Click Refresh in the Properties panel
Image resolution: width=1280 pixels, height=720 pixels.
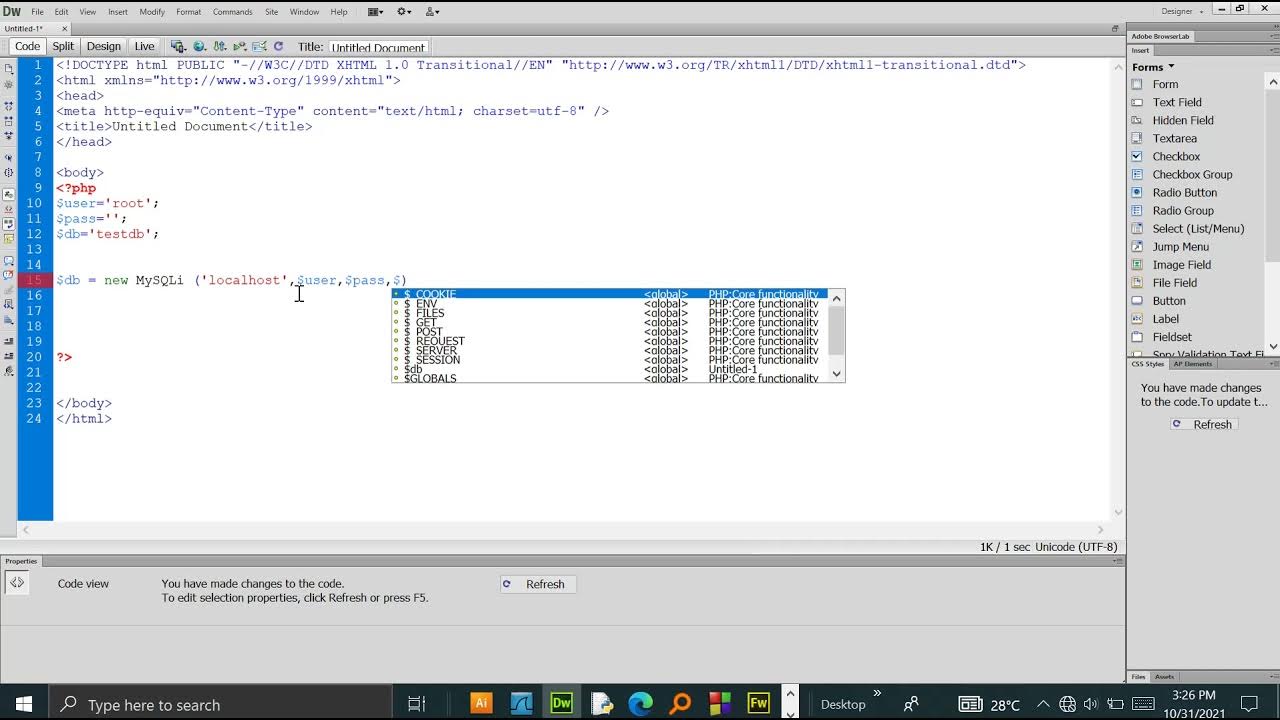(537, 584)
